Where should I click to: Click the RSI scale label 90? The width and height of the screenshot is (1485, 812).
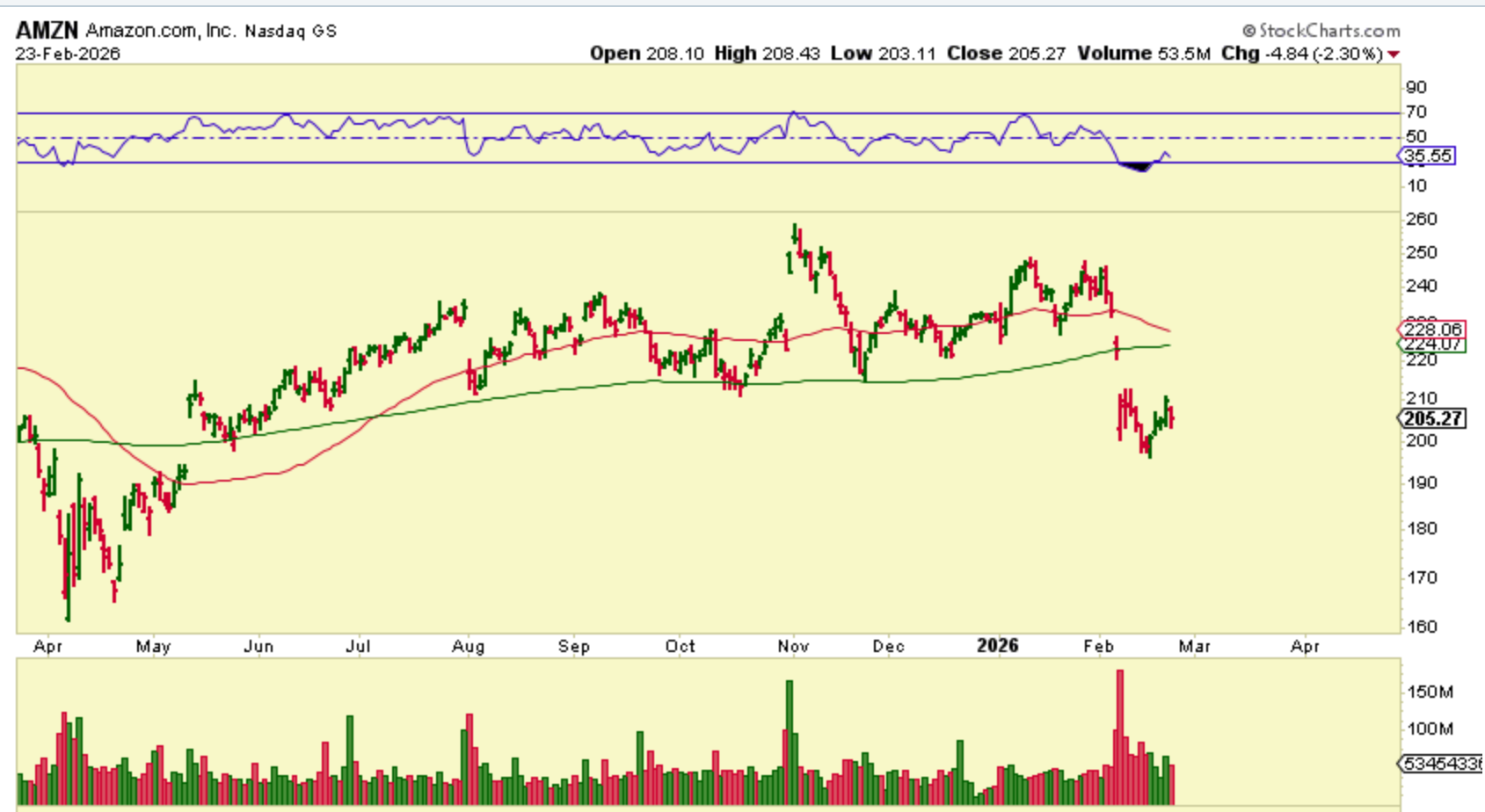[1416, 87]
